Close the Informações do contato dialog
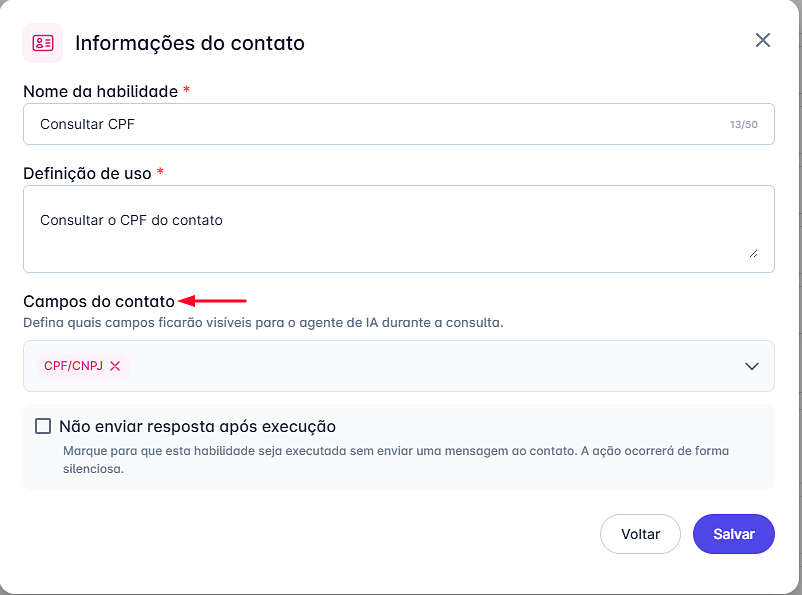This screenshot has height=595, width=802. coord(763,40)
